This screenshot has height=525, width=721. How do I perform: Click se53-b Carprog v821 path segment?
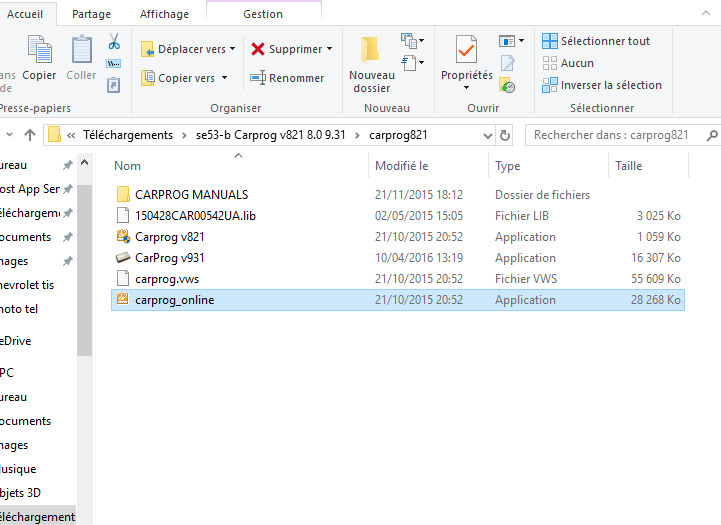click(x=270, y=135)
